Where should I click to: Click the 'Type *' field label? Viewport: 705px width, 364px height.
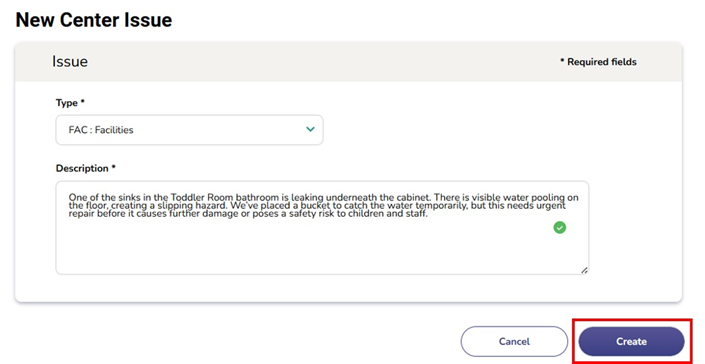(70, 103)
